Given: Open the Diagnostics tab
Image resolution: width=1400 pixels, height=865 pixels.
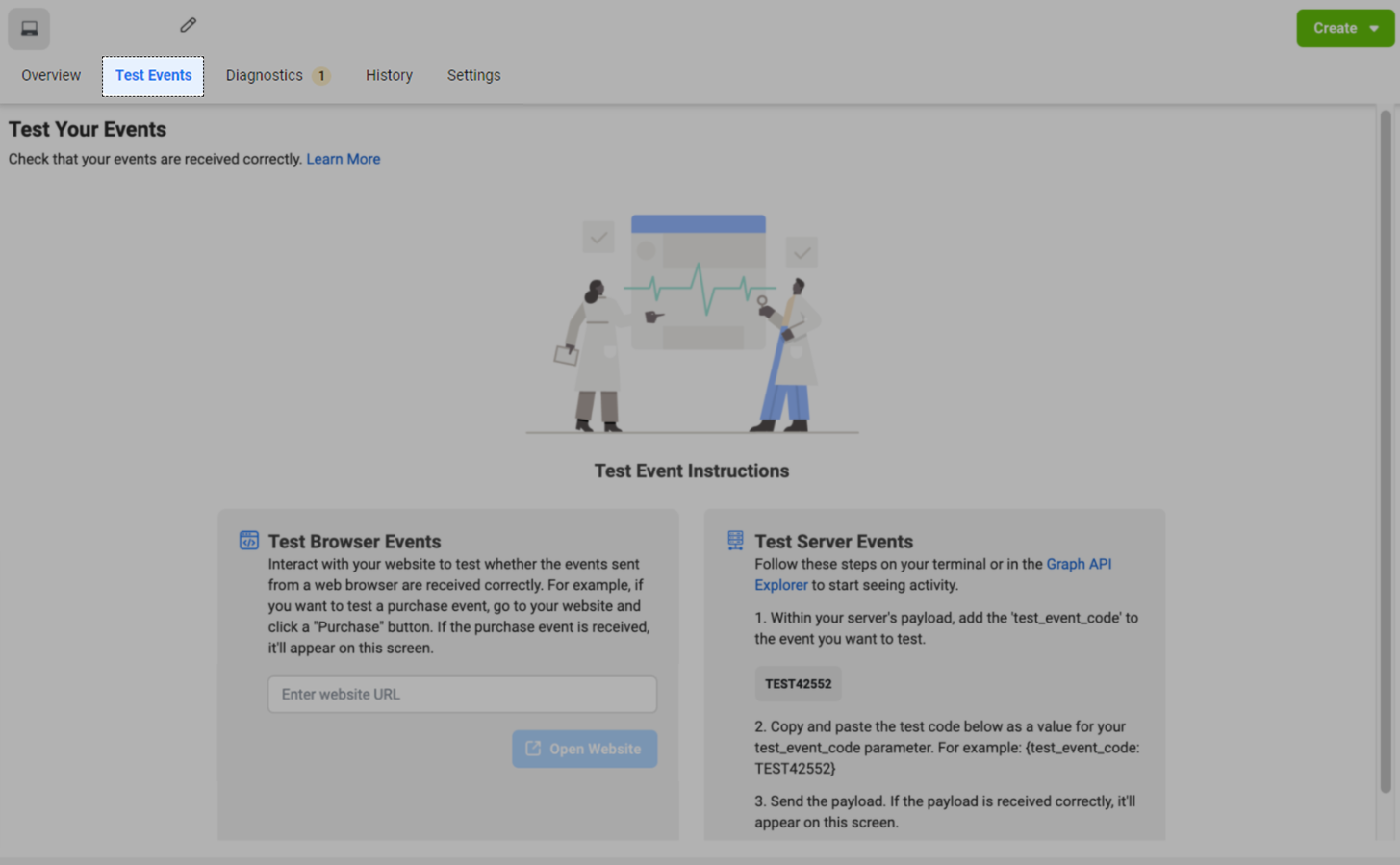Looking at the screenshot, I should [x=264, y=75].
